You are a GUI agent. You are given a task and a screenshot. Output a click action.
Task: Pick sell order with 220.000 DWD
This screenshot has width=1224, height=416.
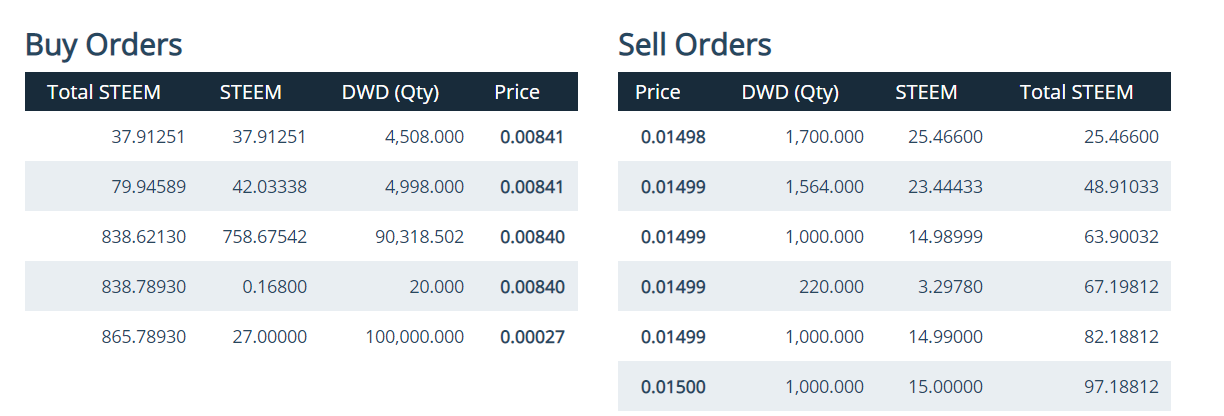[894, 286]
